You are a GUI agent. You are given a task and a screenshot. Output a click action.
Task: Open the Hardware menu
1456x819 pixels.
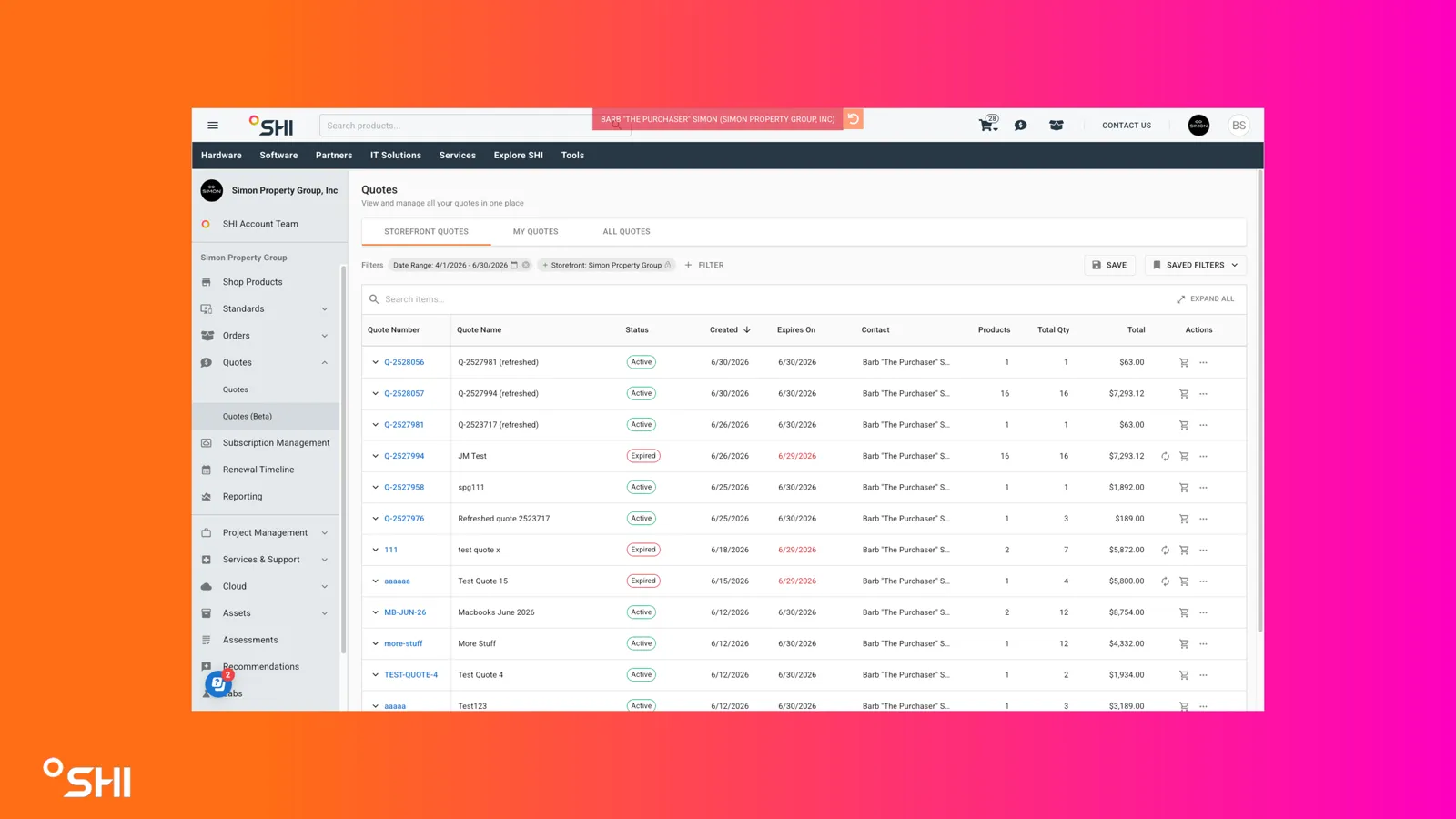pyautogui.click(x=221, y=156)
